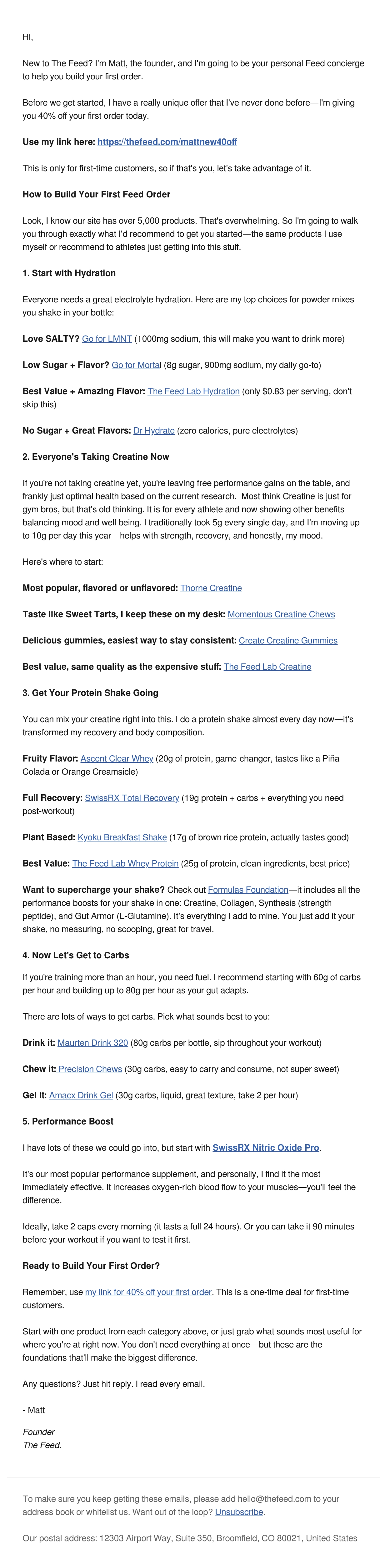Click the Formulas Foundation link
380x1568 pixels.
click(x=248, y=889)
